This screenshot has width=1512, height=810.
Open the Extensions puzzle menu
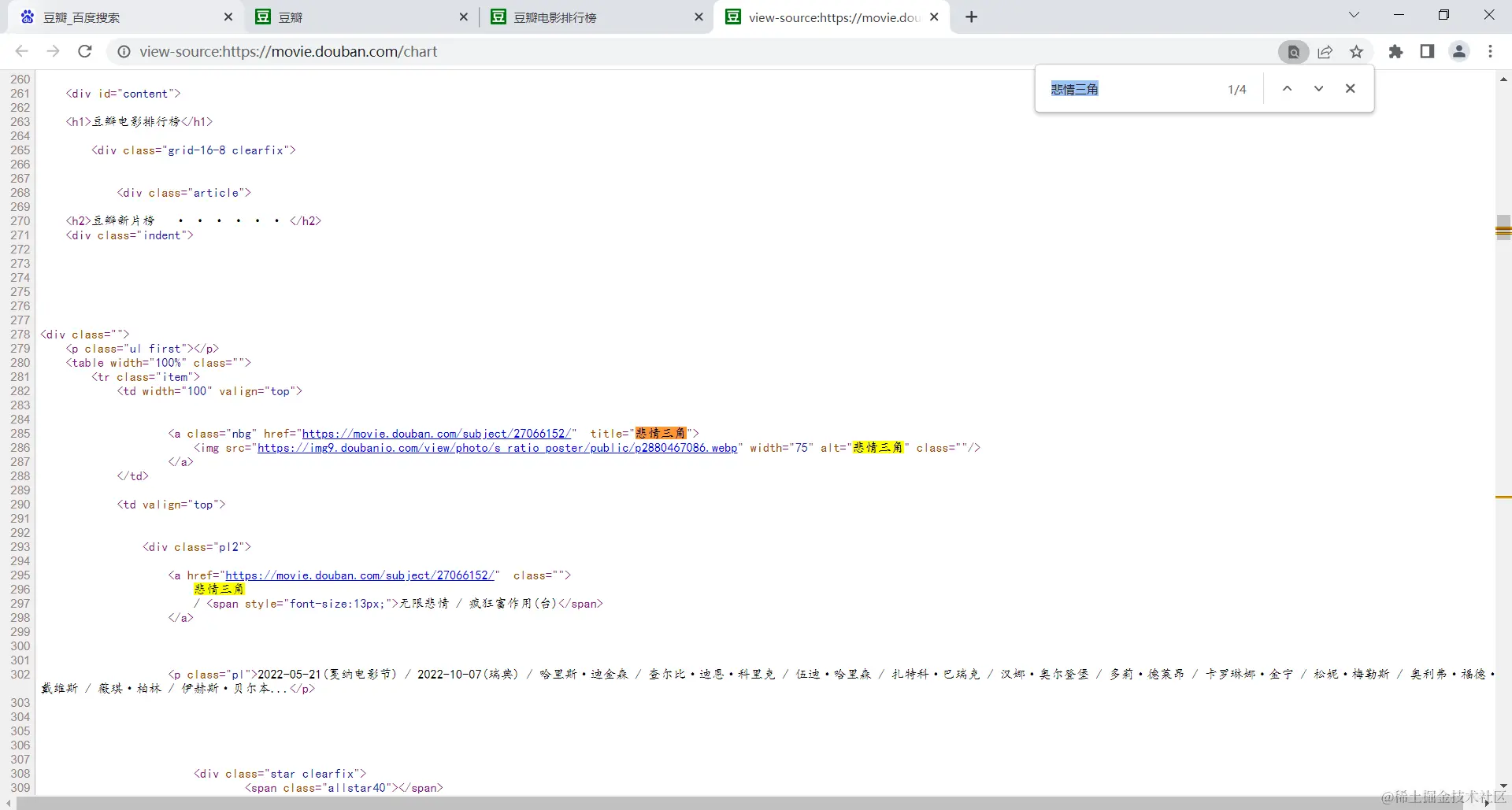(1395, 52)
